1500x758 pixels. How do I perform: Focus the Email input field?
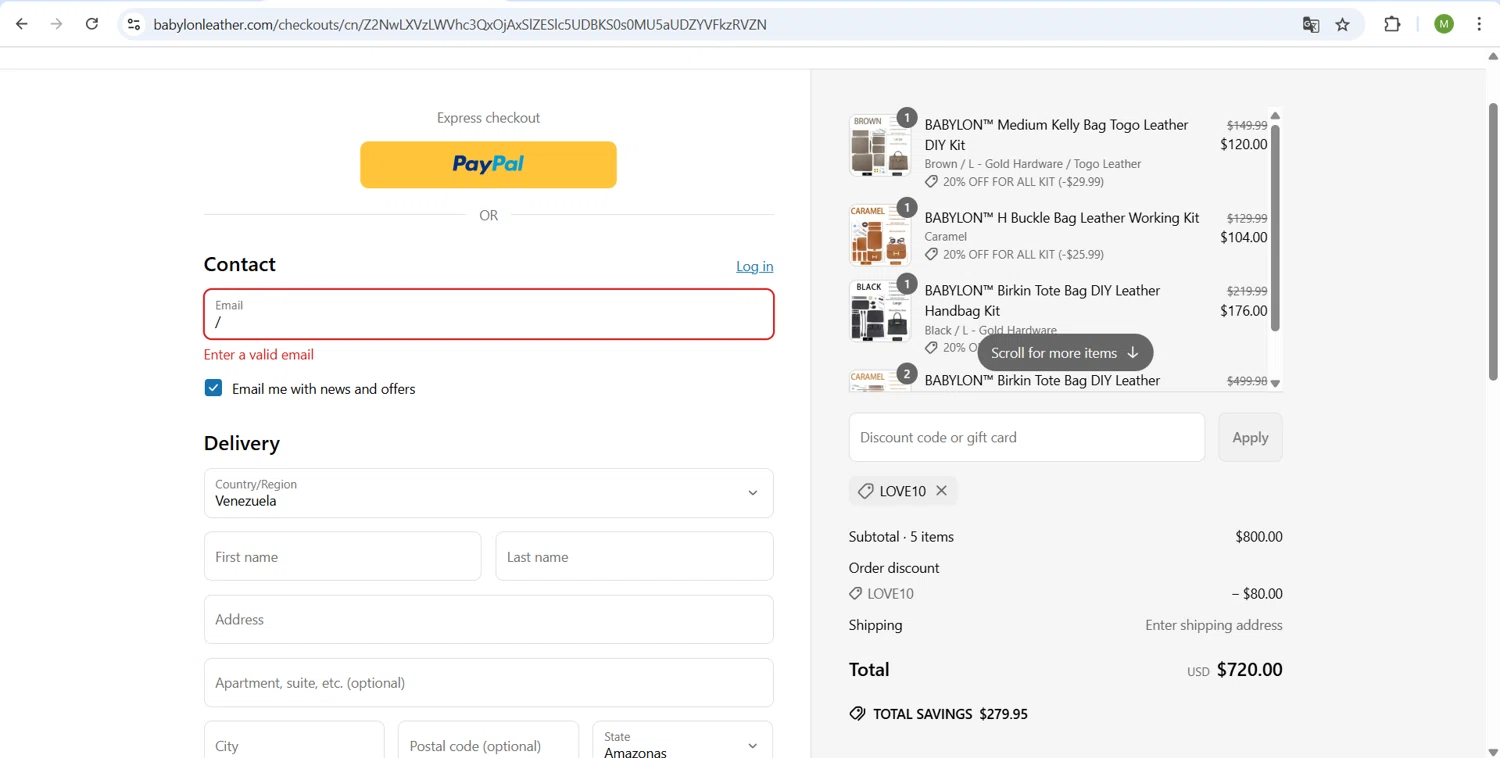[488, 314]
